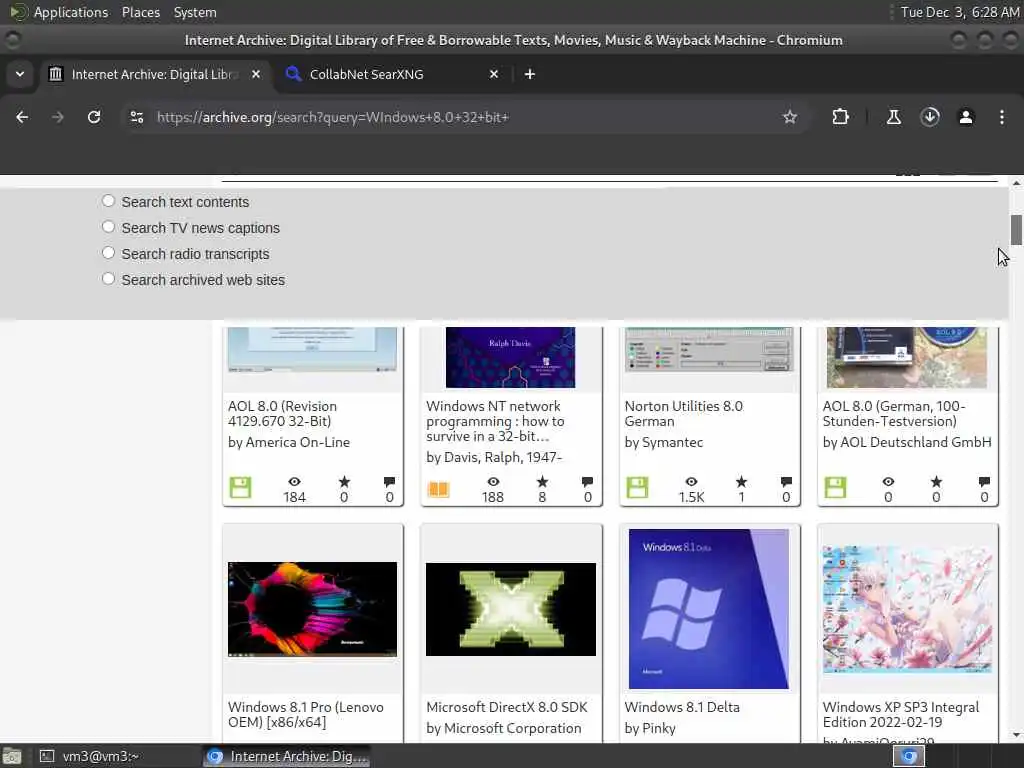Click author text 'by Symantec'
The height and width of the screenshot is (768, 1024).
point(664,442)
